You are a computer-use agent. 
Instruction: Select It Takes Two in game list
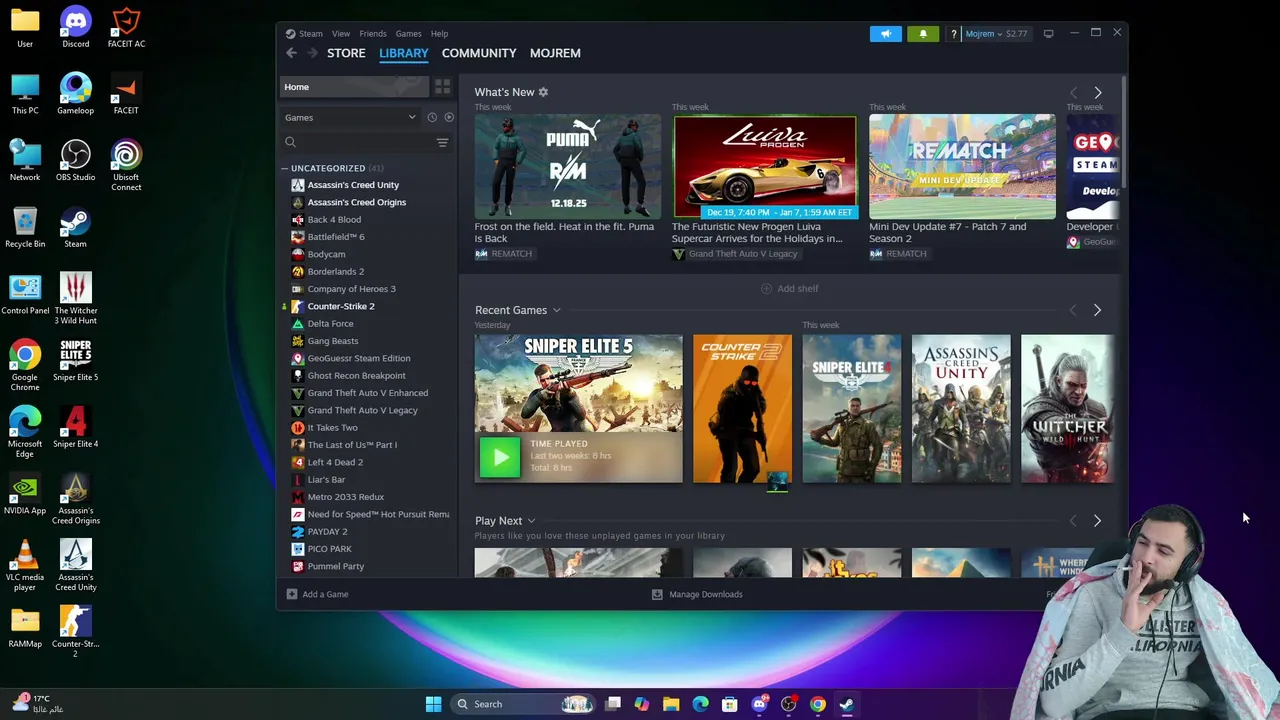point(332,428)
